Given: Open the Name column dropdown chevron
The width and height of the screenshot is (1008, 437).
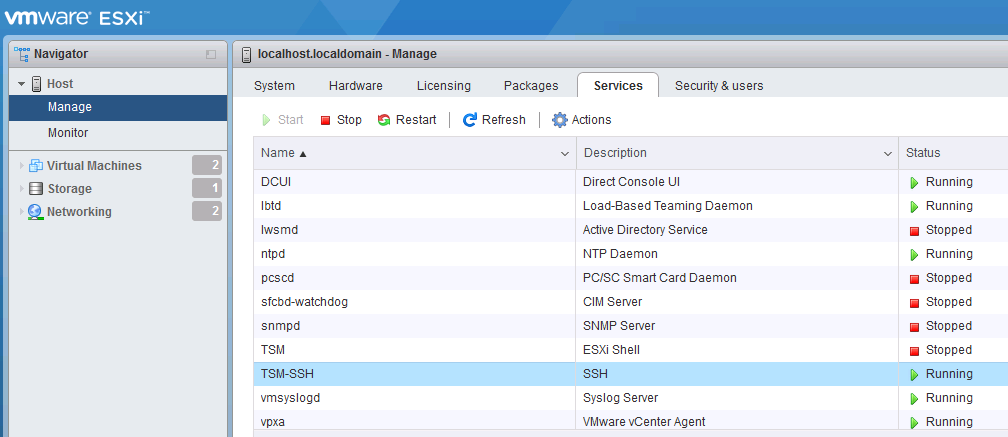Looking at the screenshot, I should pos(565,154).
